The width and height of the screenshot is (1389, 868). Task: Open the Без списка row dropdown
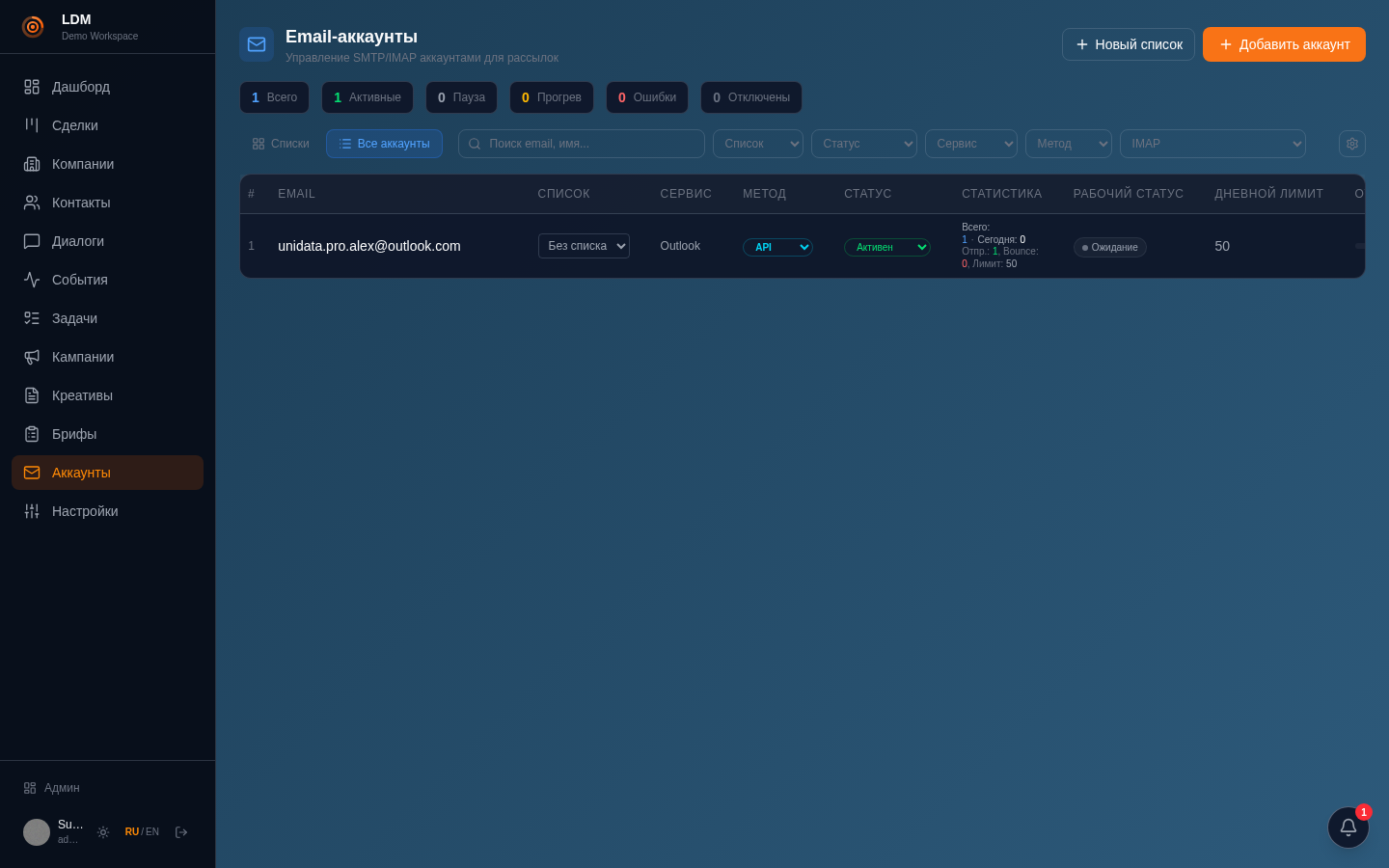(x=584, y=246)
